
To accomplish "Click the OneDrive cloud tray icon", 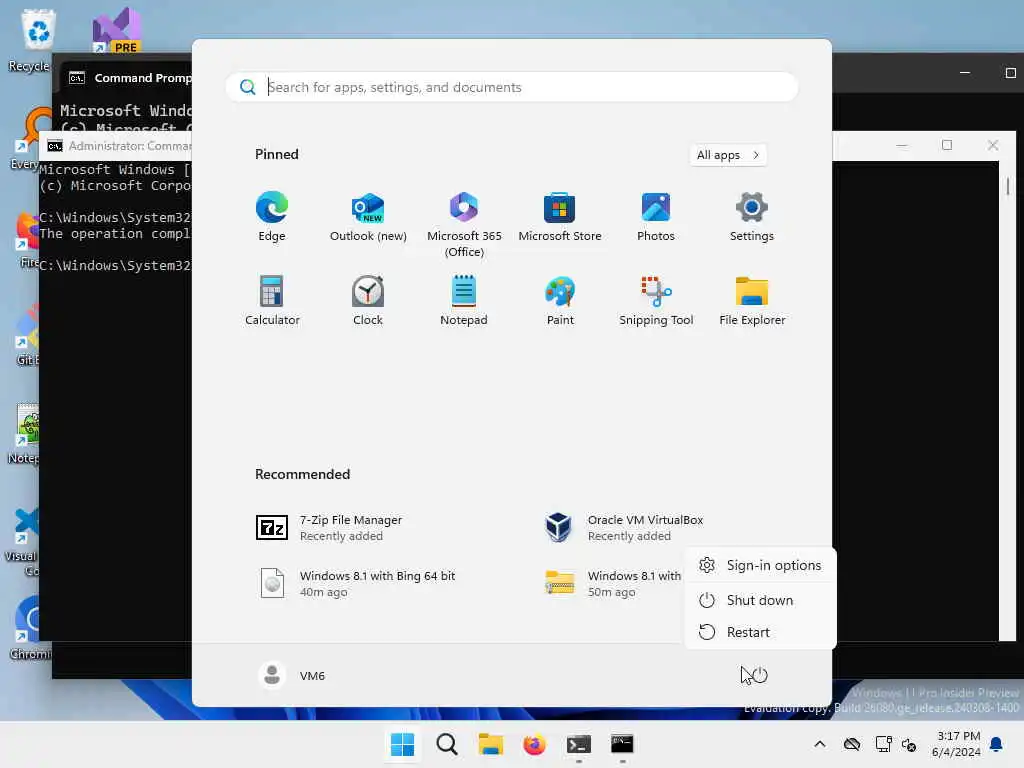I will pos(852,744).
